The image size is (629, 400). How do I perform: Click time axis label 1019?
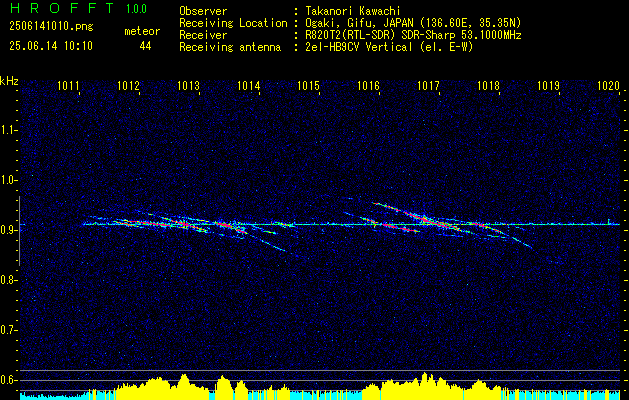[548, 85]
